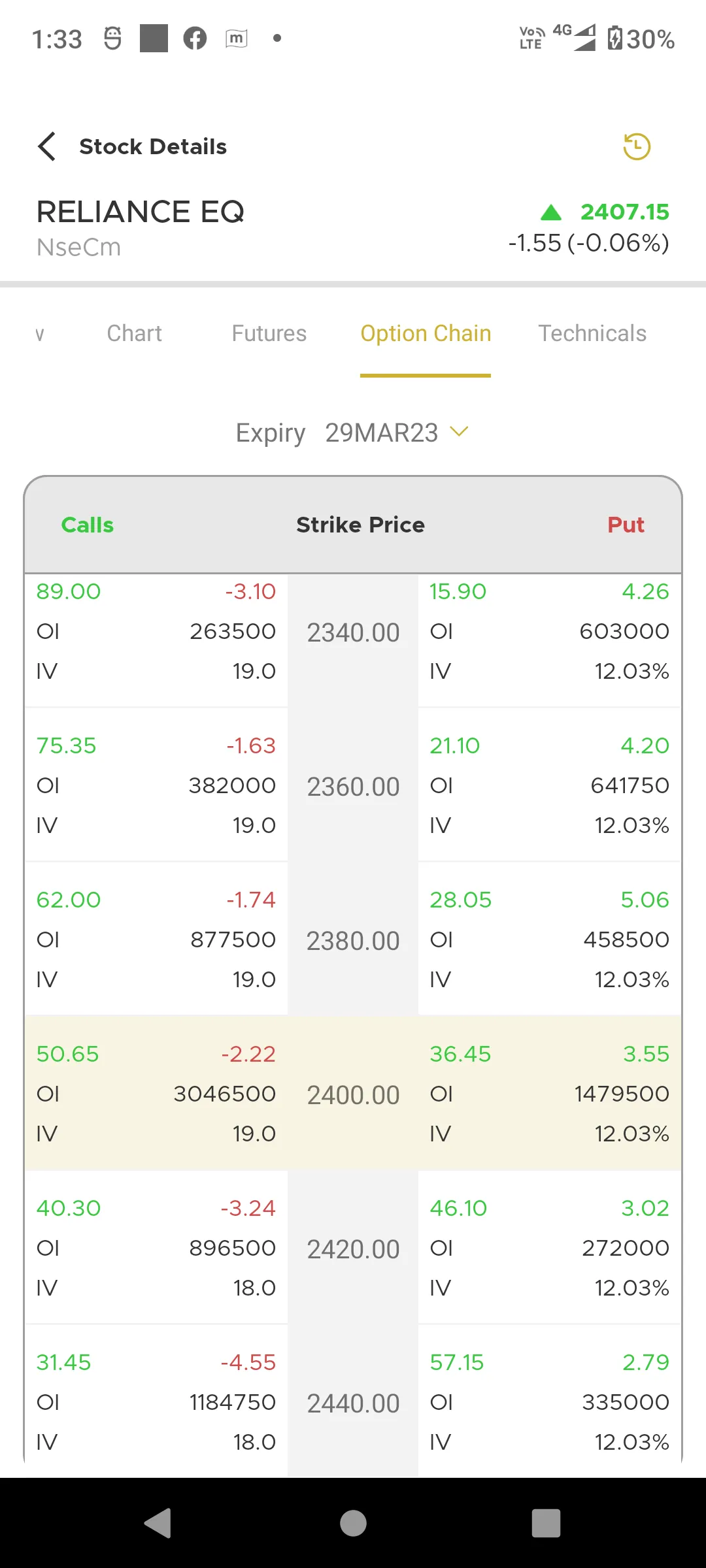This screenshot has width=706, height=1568.
Task: Tap the Android home circle button
Action: tap(353, 1523)
